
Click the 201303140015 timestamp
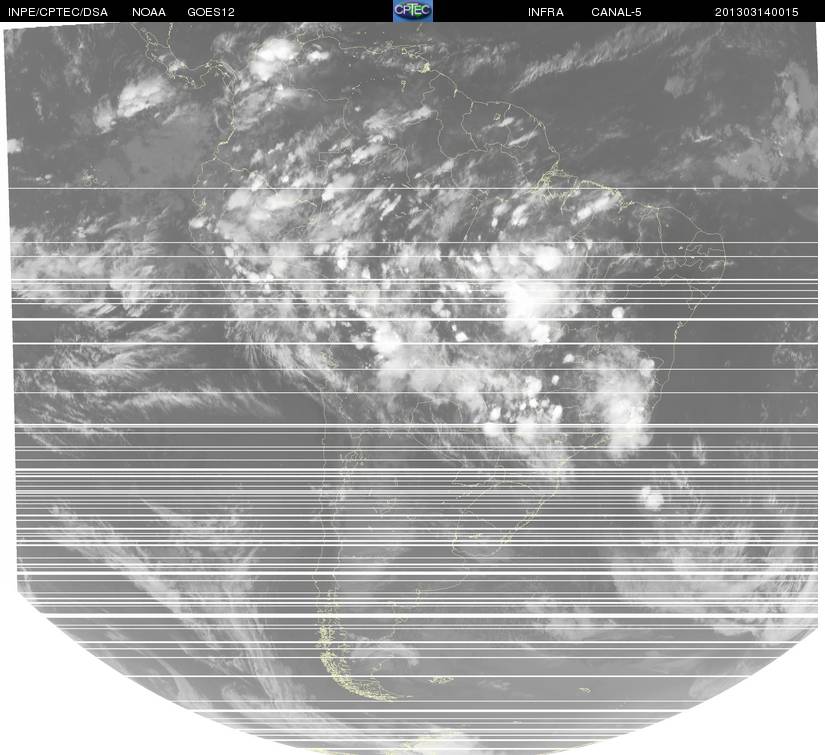click(757, 12)
